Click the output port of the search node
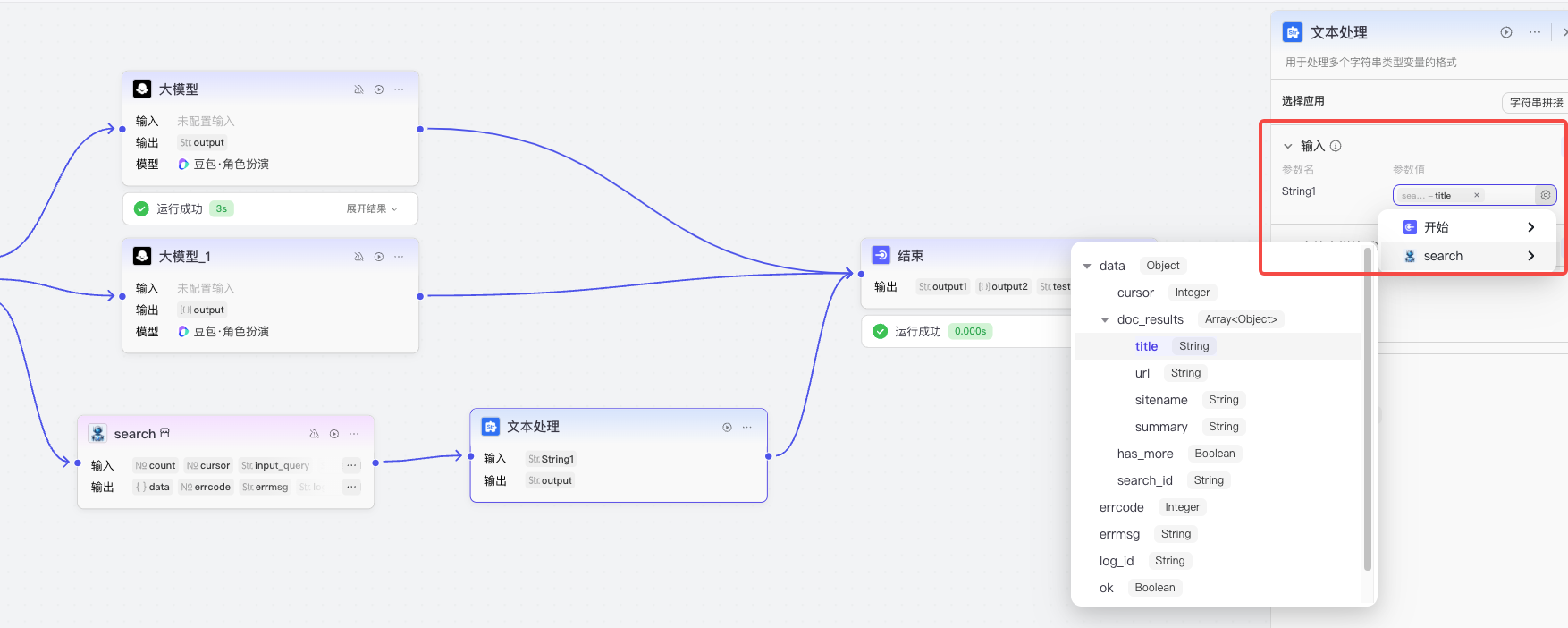This screenshot has height=628, width=1568. (375, 463)
